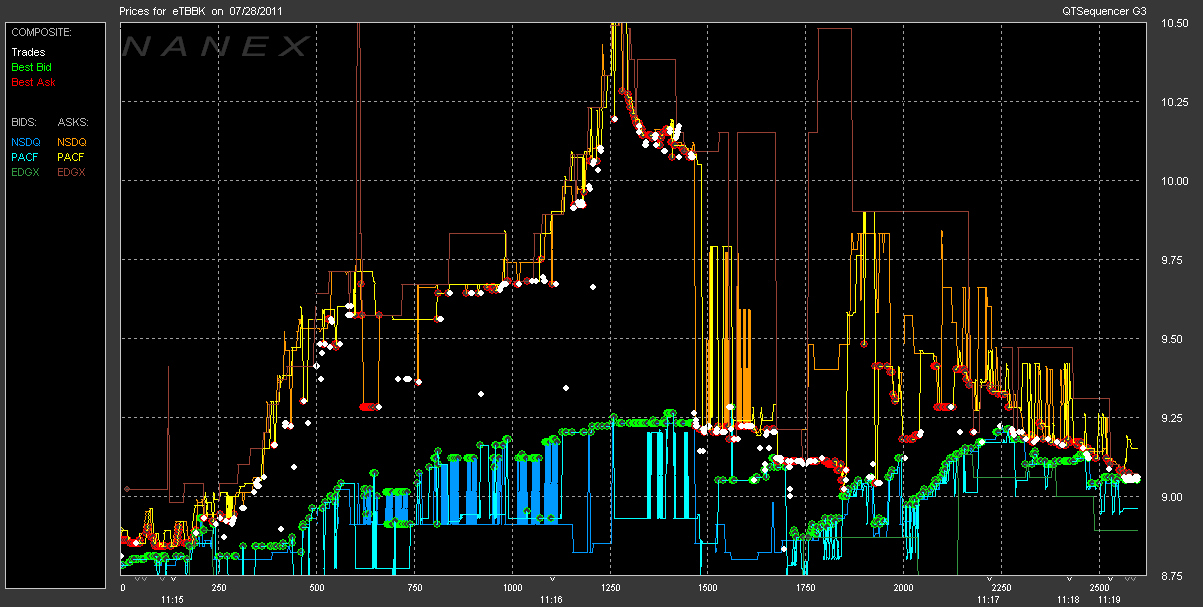1203x607 pixels.
Task: Click the NANEX watermark logo
Action: click(216, 46)
